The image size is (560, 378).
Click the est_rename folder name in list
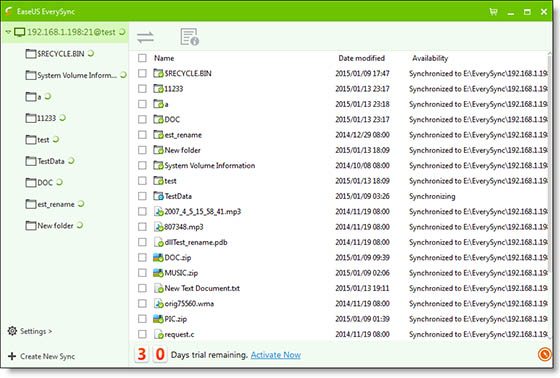click(183, 135)
